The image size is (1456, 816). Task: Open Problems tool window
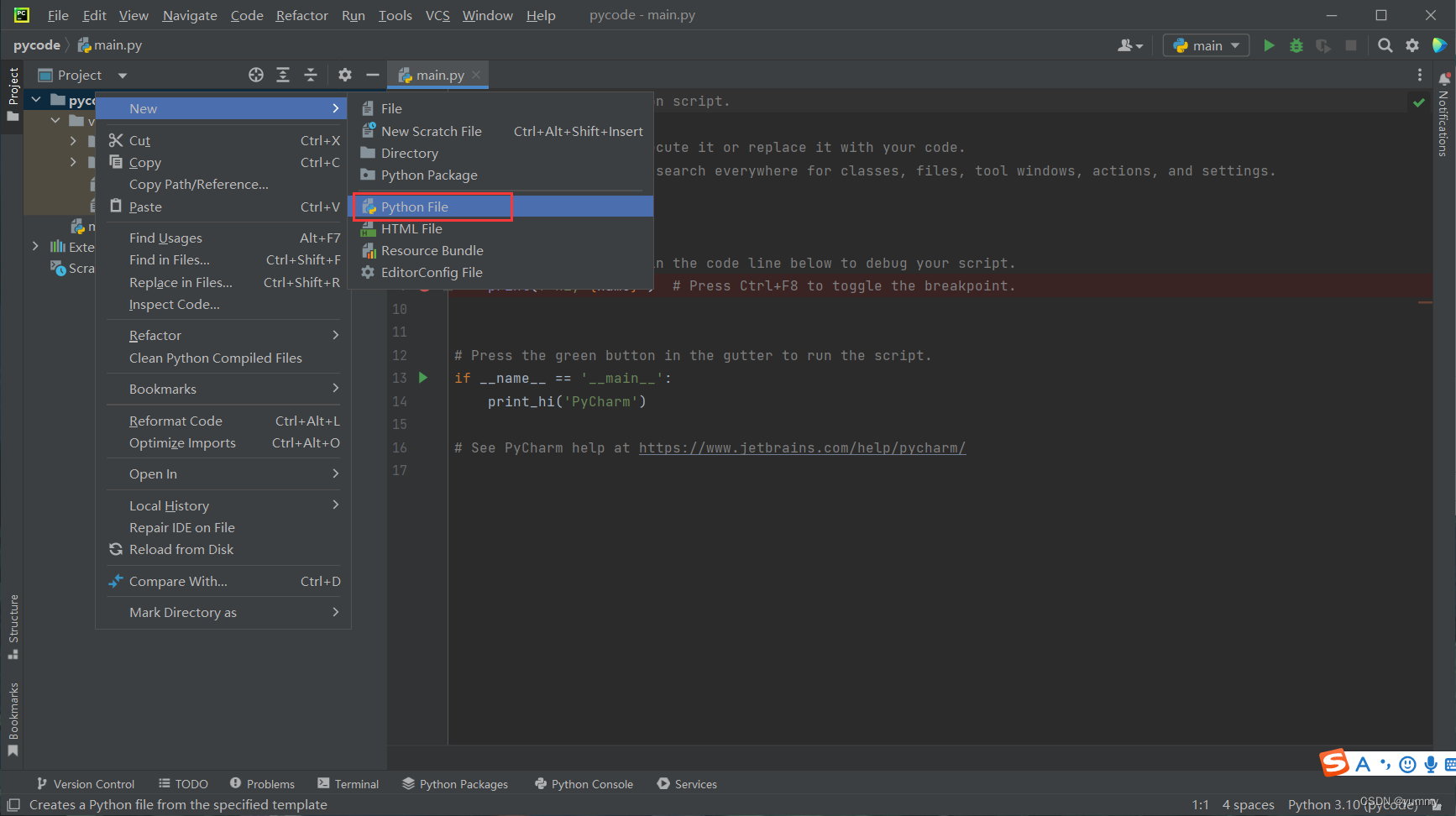262,784
